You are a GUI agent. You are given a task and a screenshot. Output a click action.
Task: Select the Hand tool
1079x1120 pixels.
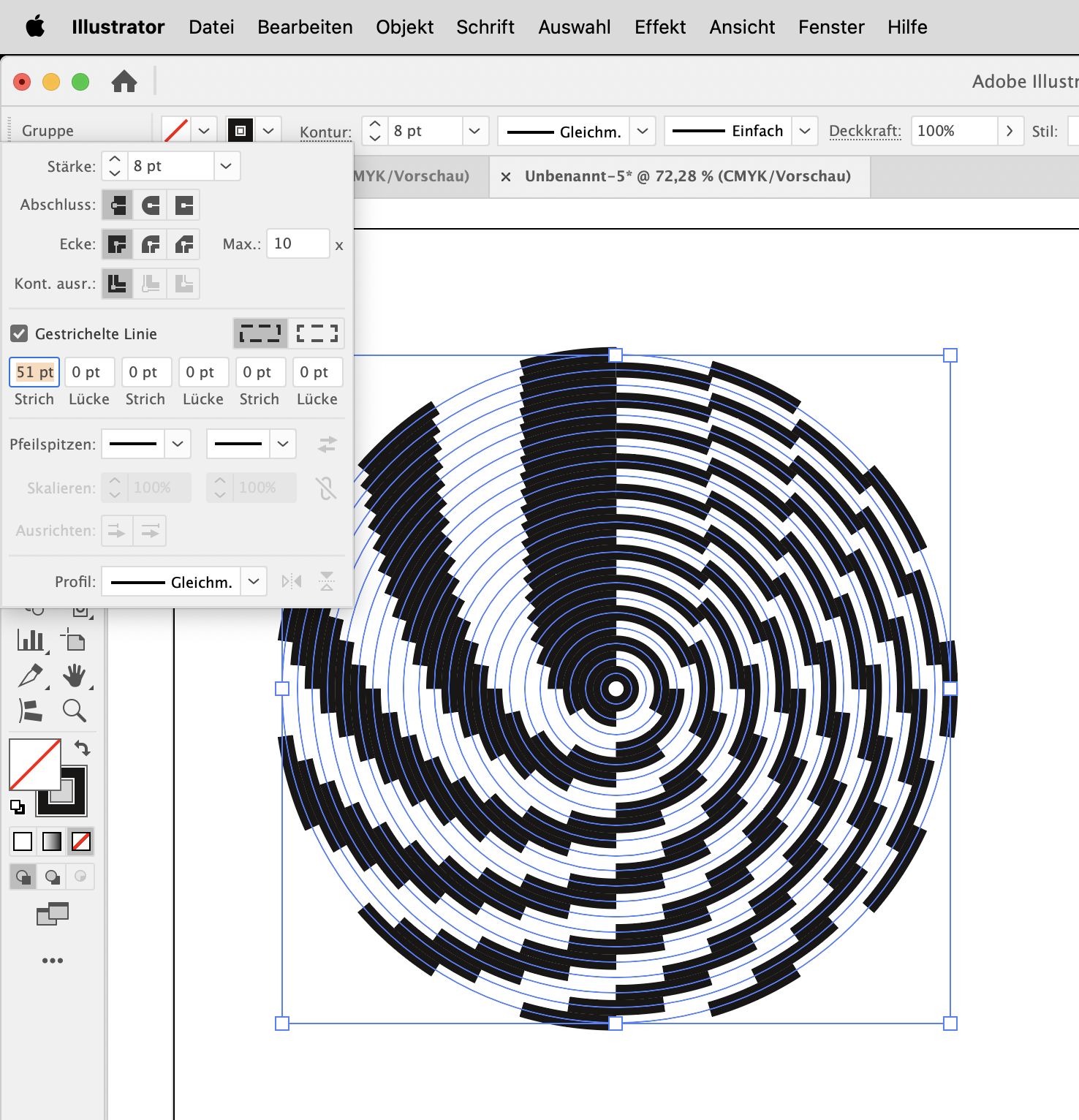tap(77, 676)
